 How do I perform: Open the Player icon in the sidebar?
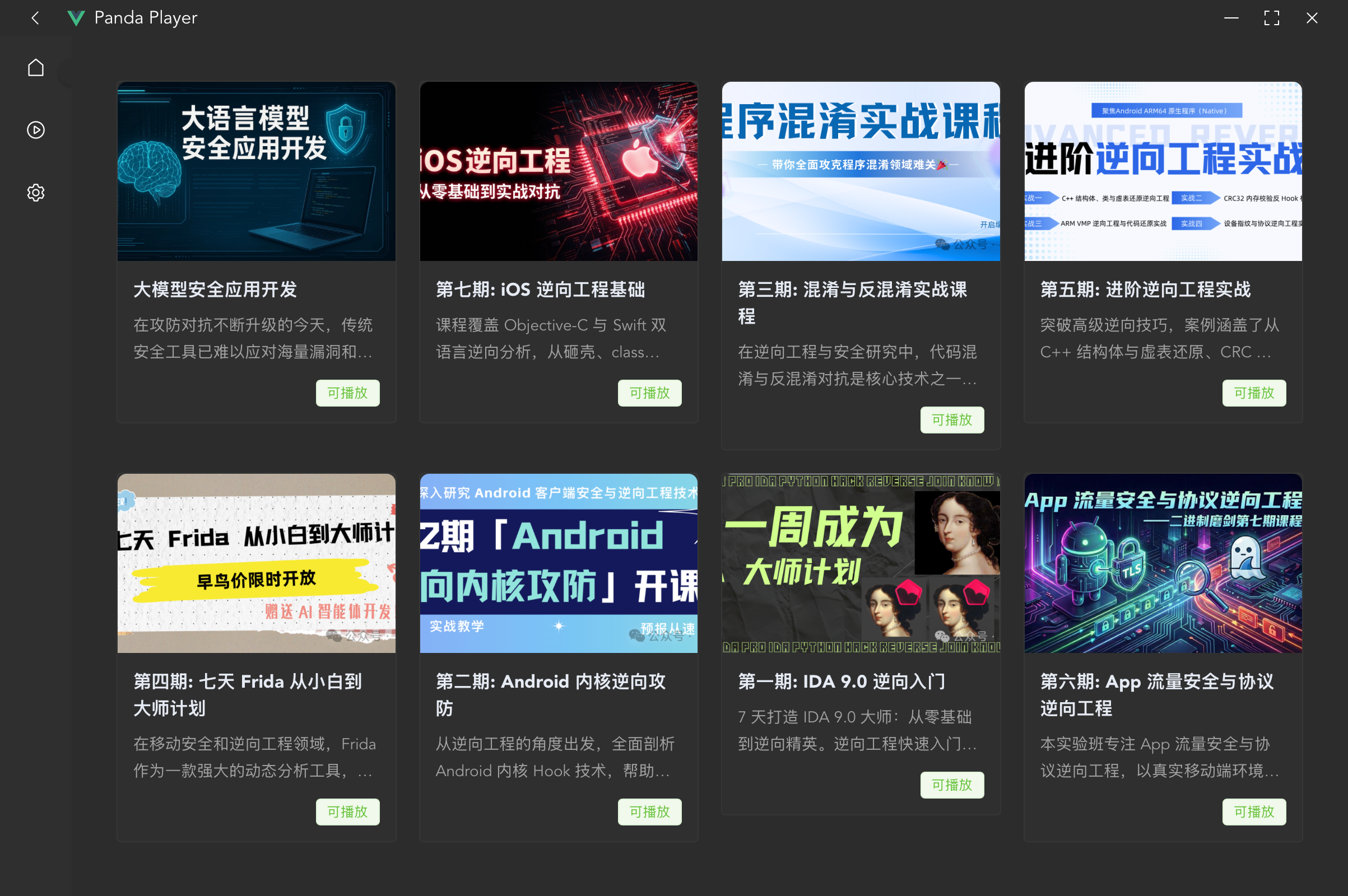35,130
